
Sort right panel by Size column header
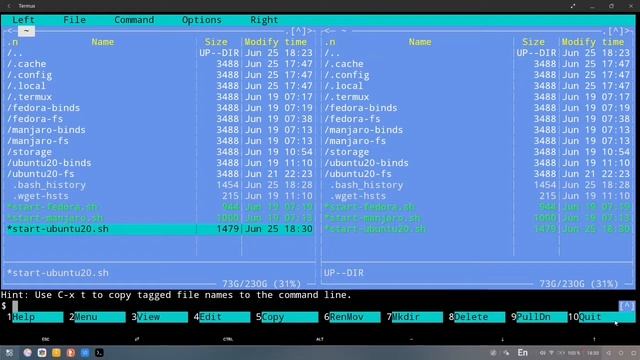[x=533, y=42]
